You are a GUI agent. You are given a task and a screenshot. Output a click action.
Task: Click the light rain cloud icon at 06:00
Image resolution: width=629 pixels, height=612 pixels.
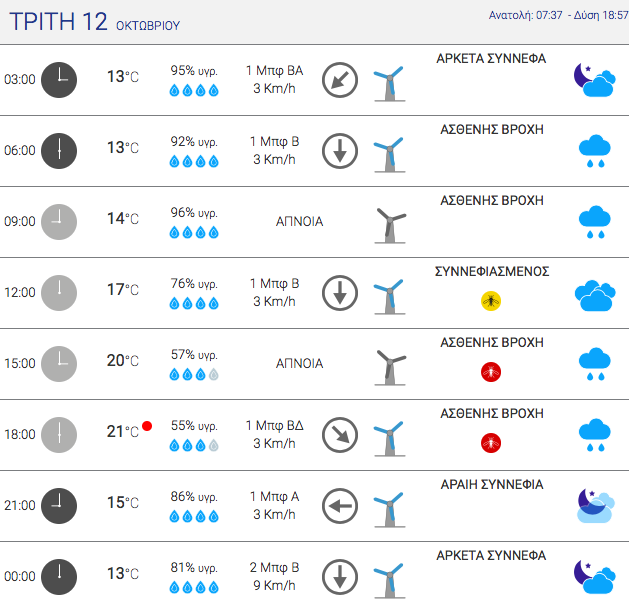[595, 151]
